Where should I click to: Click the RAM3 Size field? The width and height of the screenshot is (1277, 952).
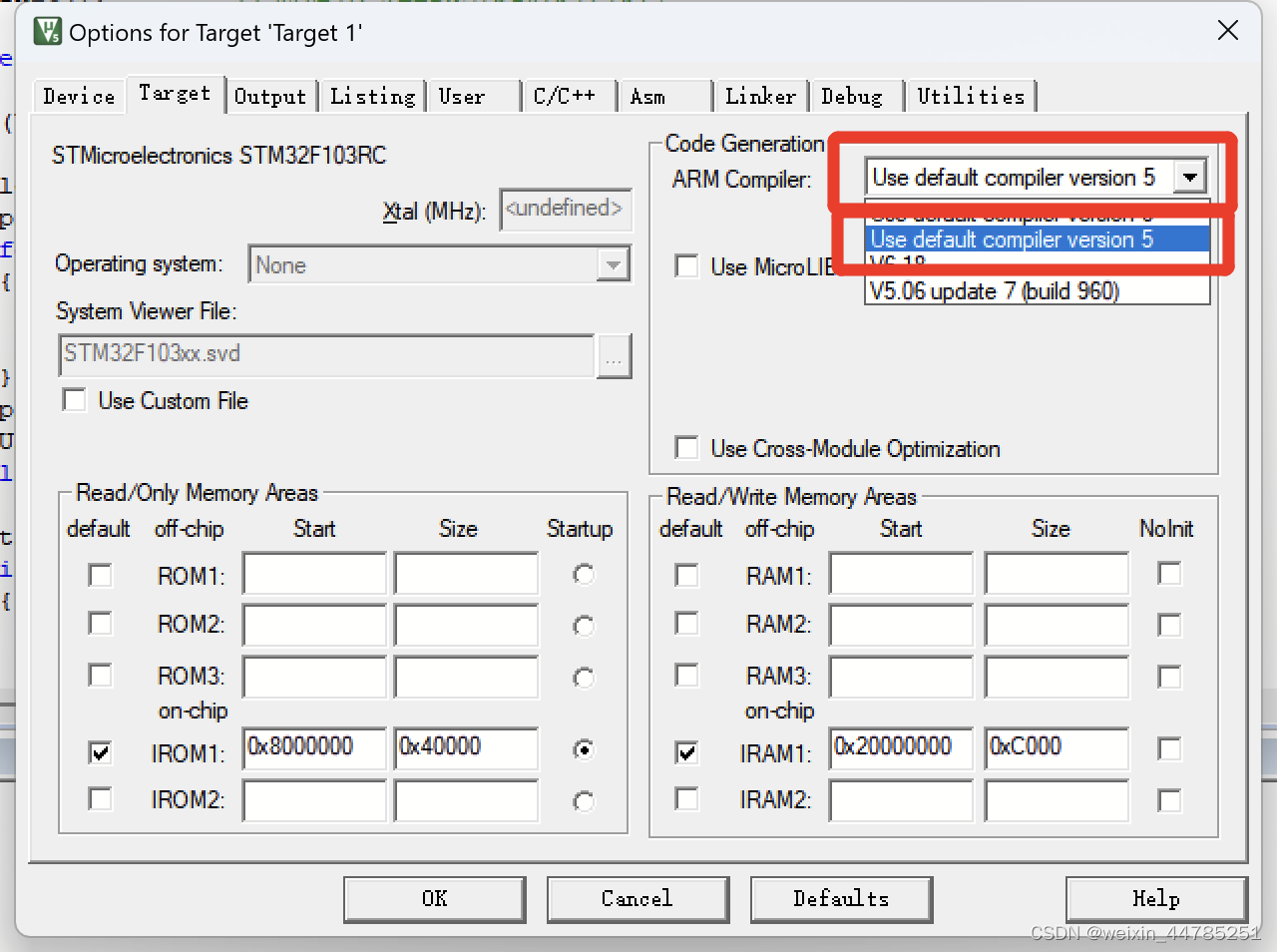1057,677
